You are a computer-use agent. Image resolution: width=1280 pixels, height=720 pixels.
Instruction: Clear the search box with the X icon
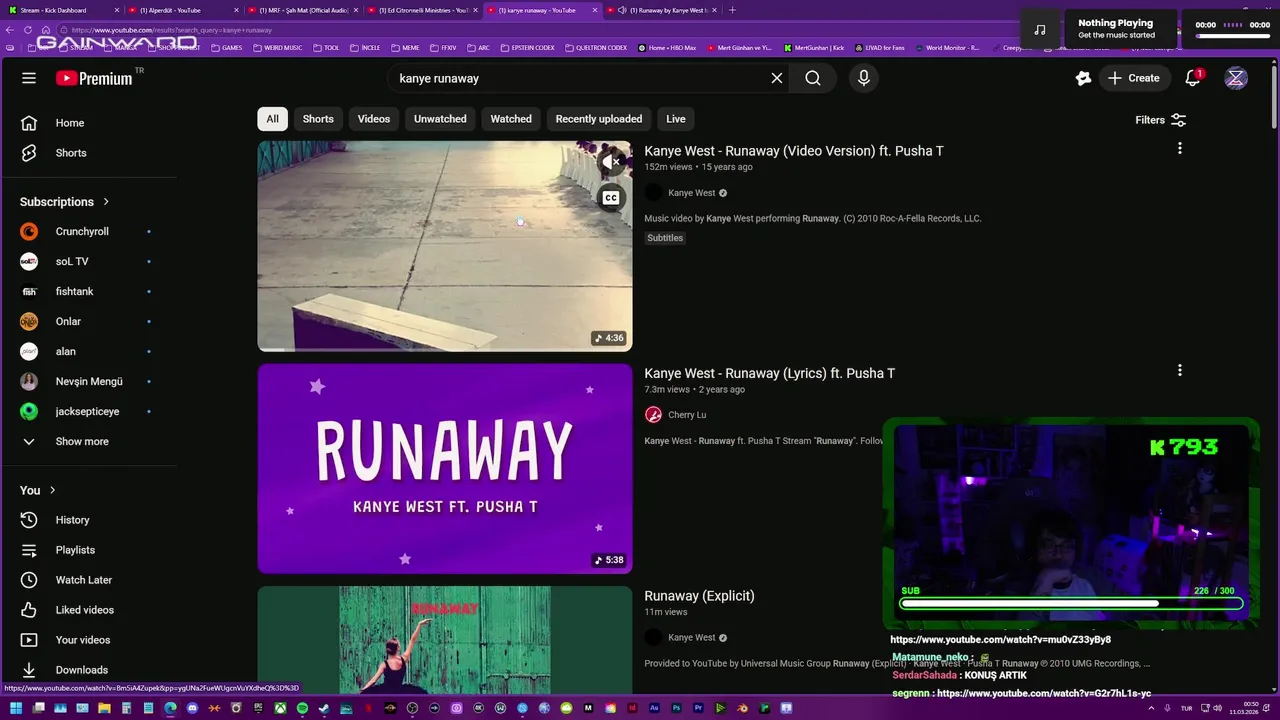pos(776,78)
